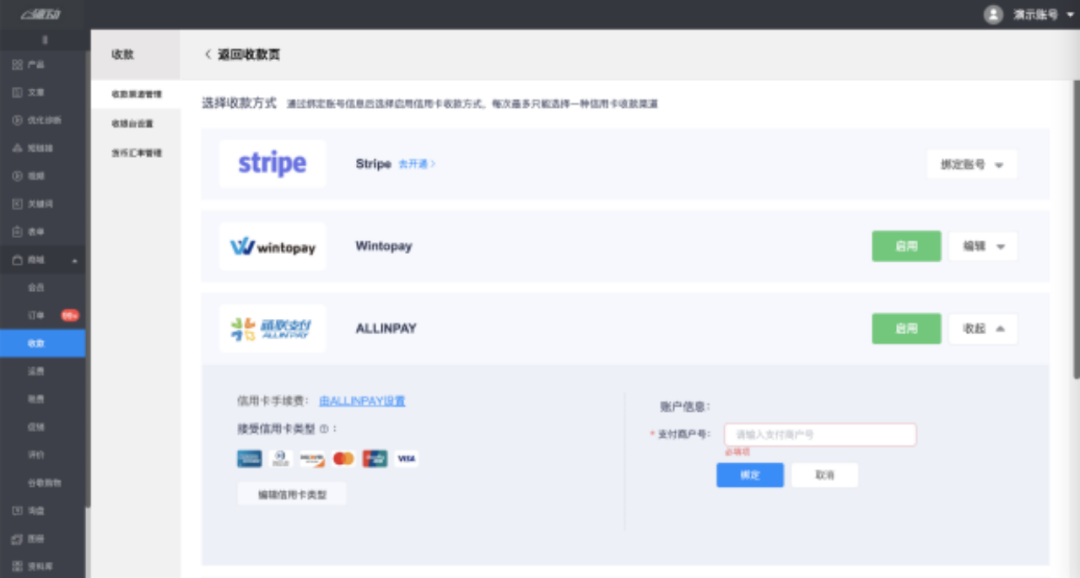Click the Wintopay logo

pos(272,246)
